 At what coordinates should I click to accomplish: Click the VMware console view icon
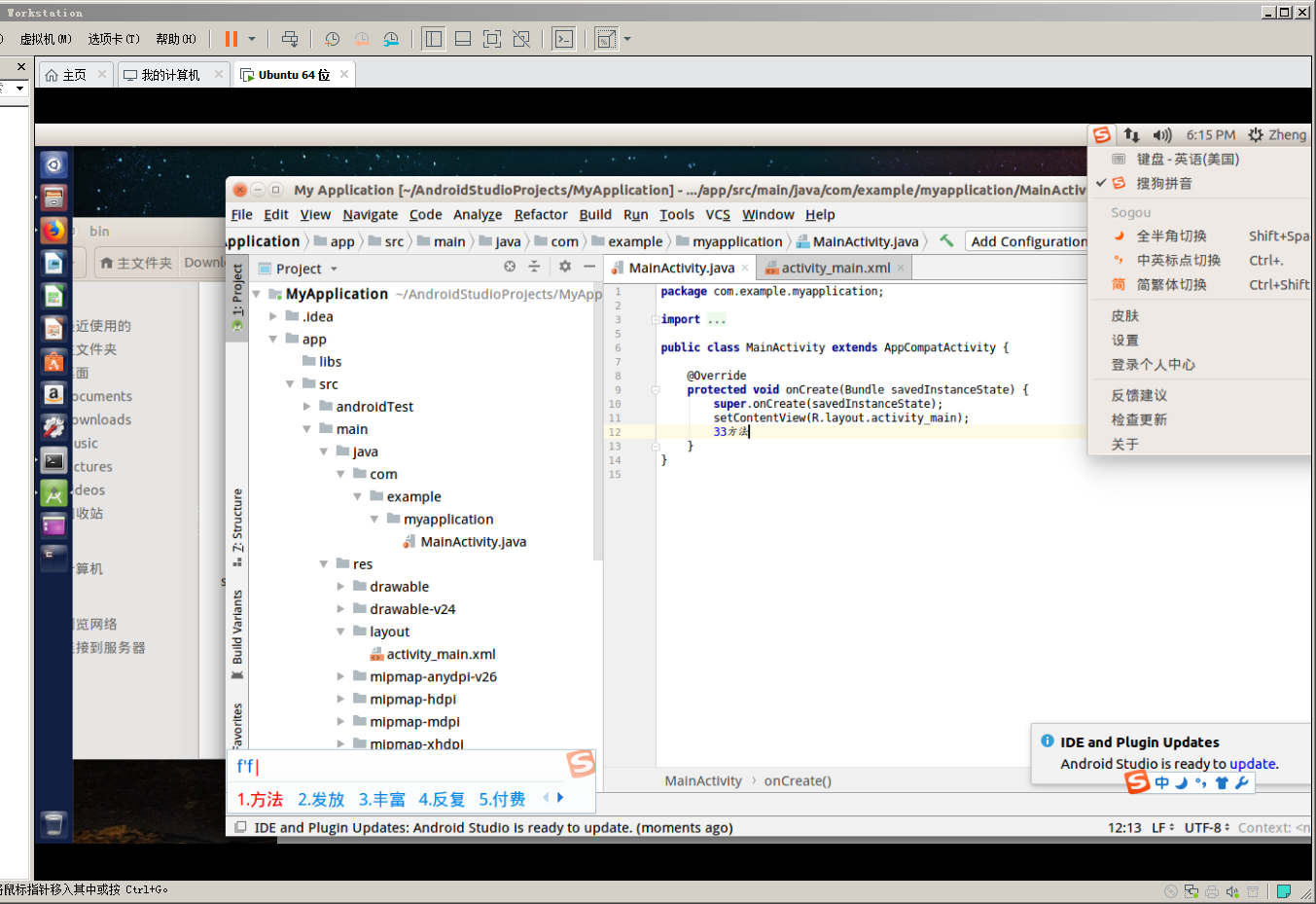(563, 39)
